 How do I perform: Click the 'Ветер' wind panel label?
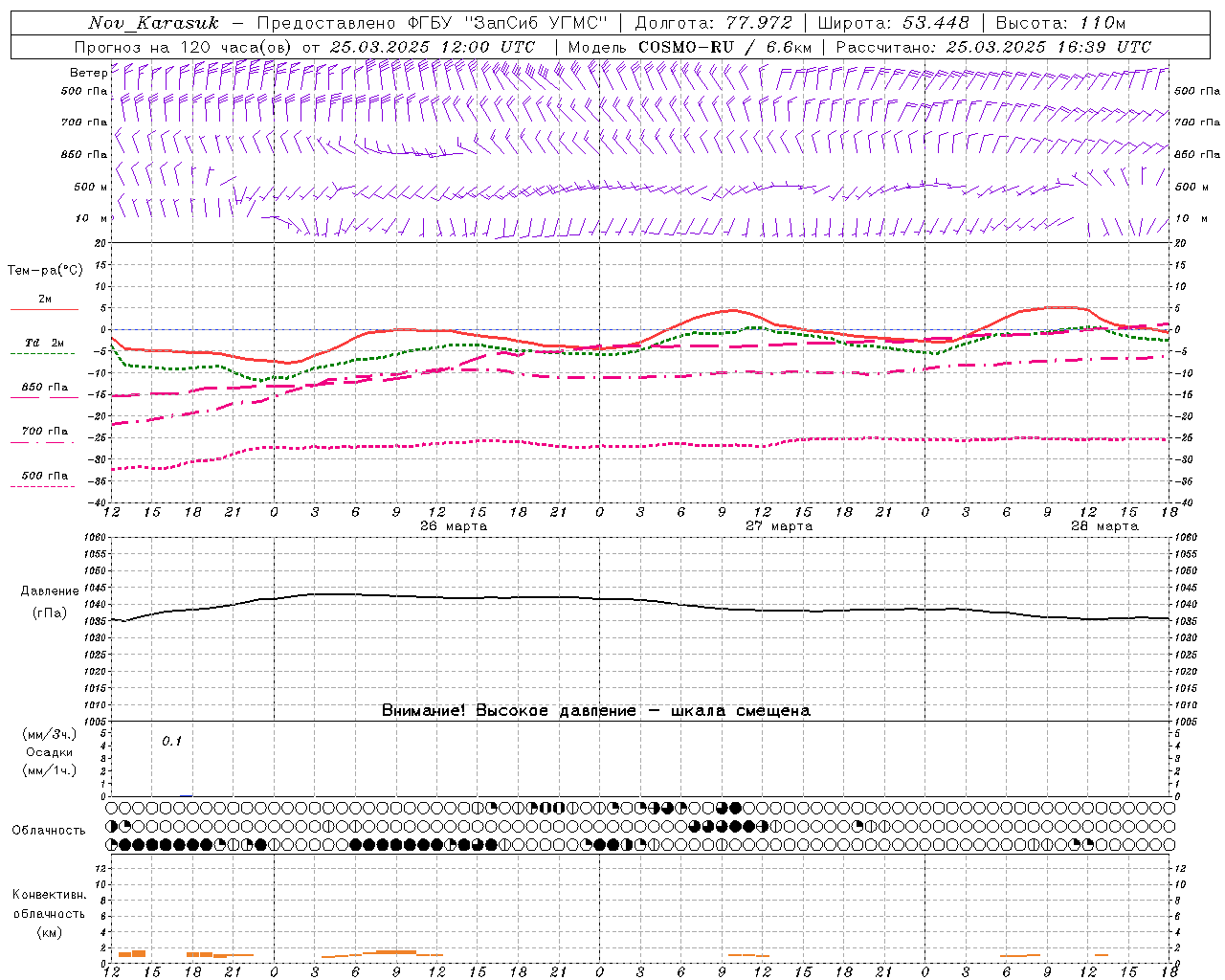[88, 73]
